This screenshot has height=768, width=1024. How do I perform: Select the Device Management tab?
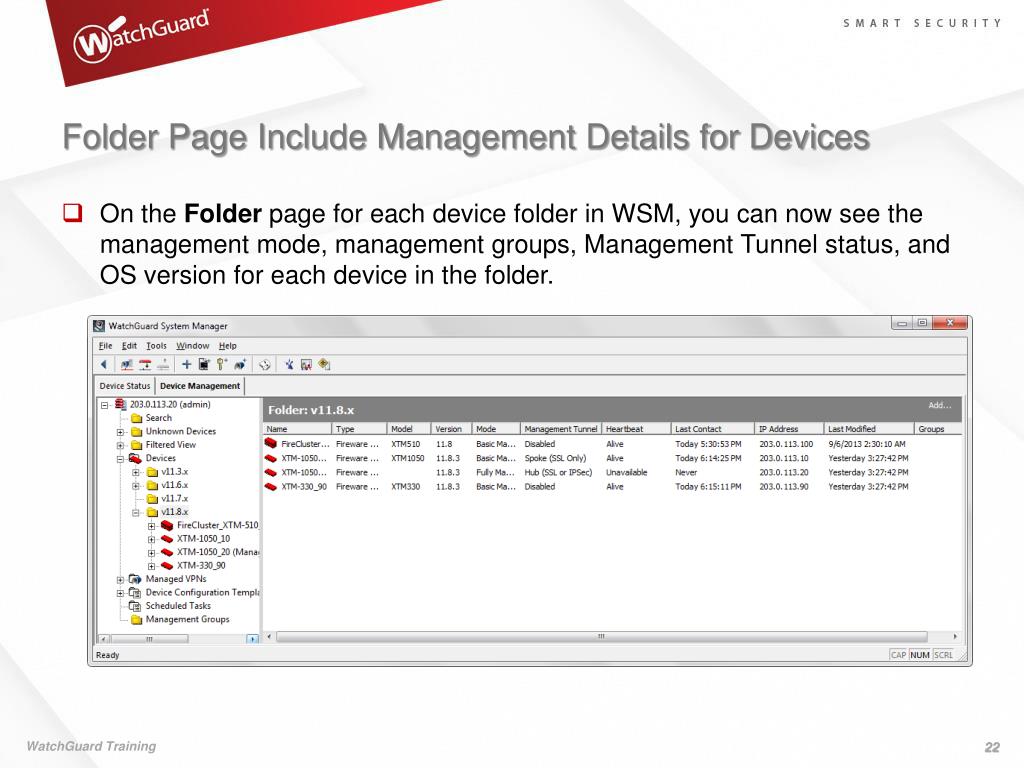click(200, 386)
